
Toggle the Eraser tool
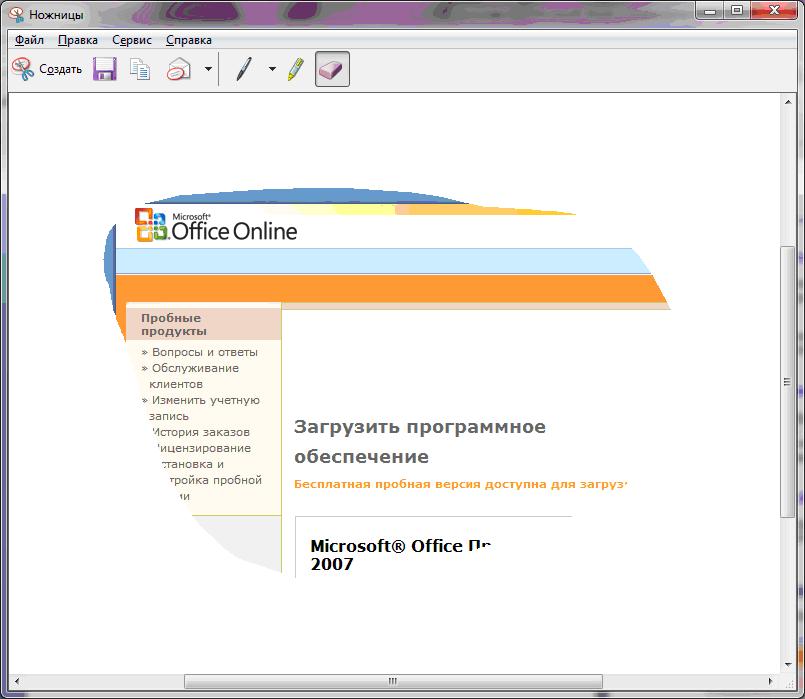tap(332, 69)
